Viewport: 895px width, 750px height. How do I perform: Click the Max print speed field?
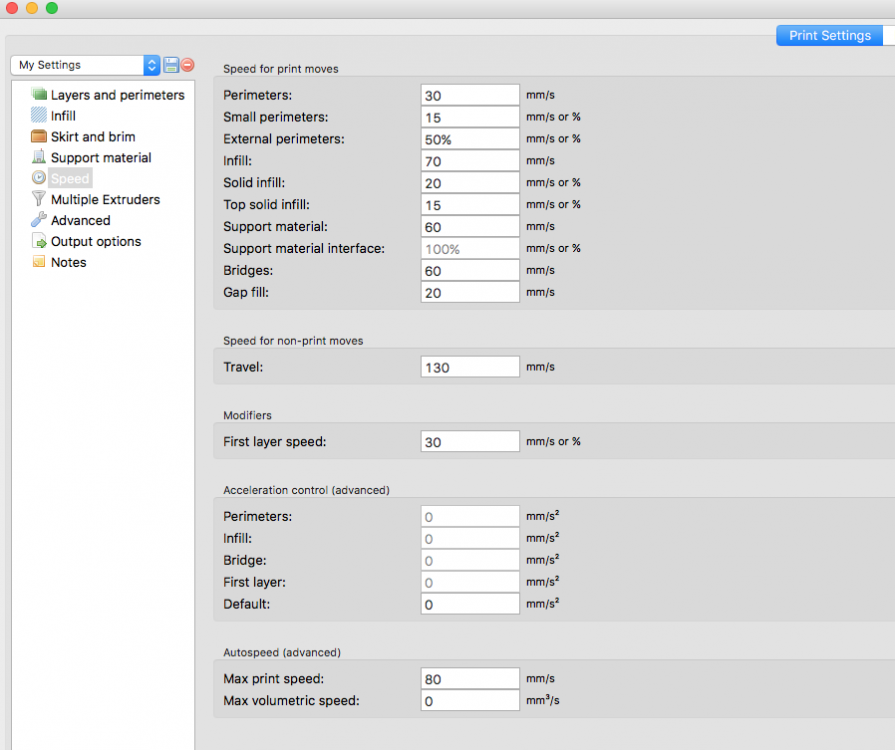(470, 679)
